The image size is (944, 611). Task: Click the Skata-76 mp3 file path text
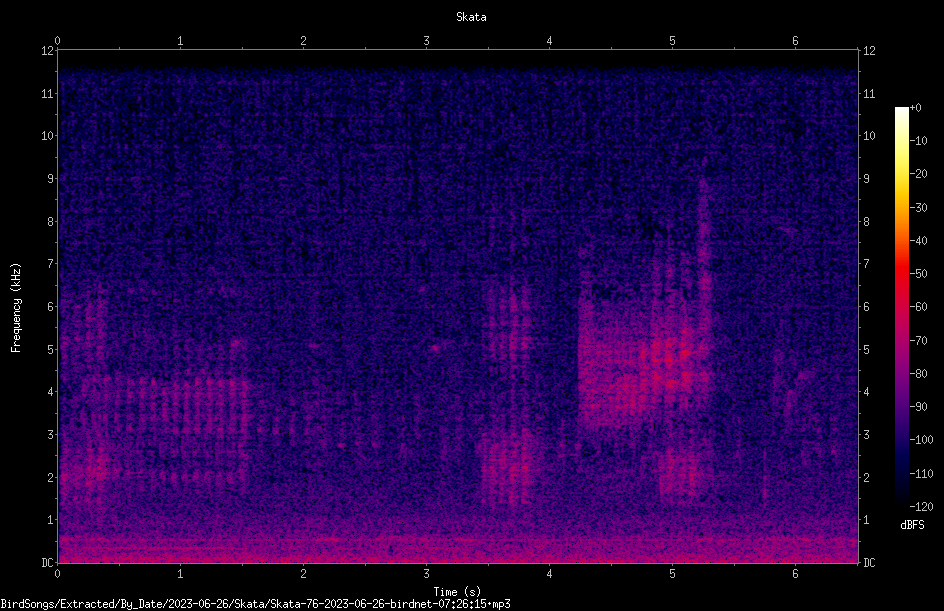255,604
